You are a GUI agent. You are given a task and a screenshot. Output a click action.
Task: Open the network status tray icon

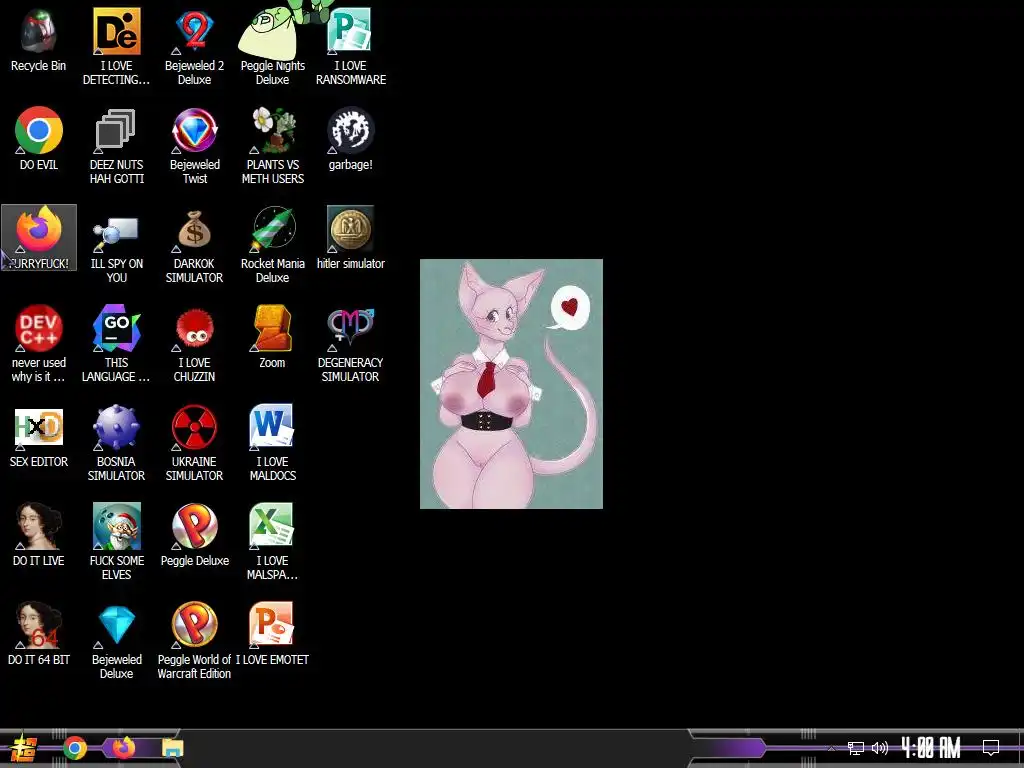tap(856, 748)
